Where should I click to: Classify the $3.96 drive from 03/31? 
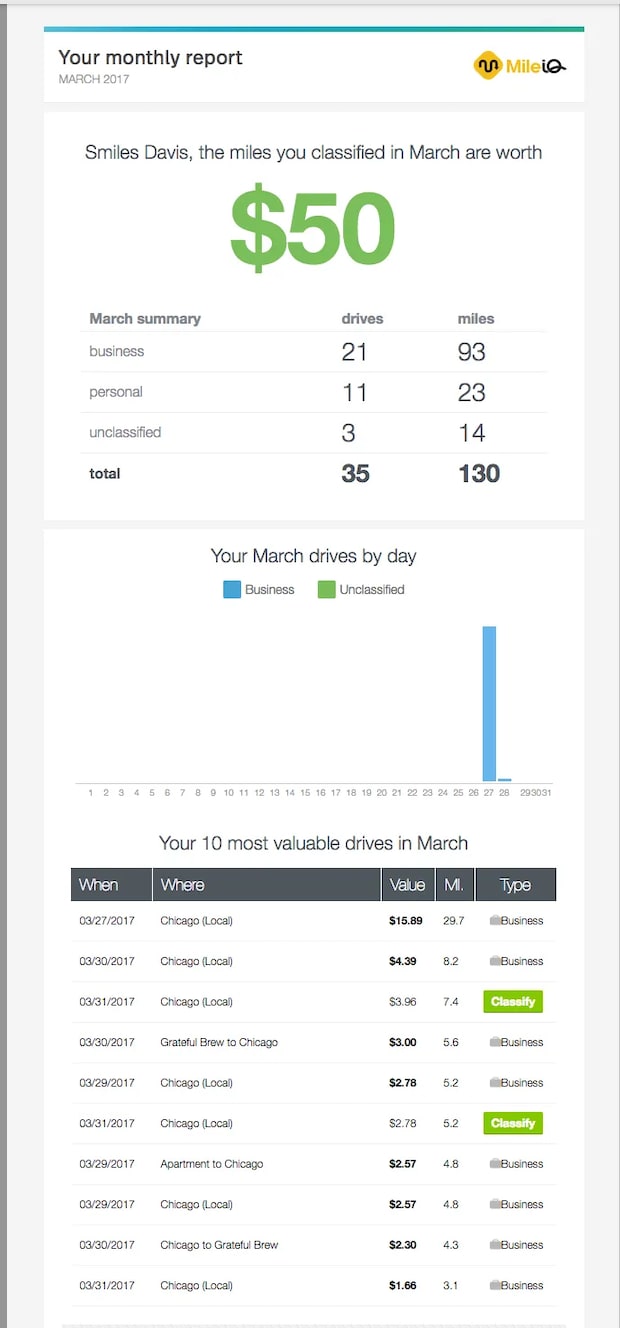tap(513, 1002)
